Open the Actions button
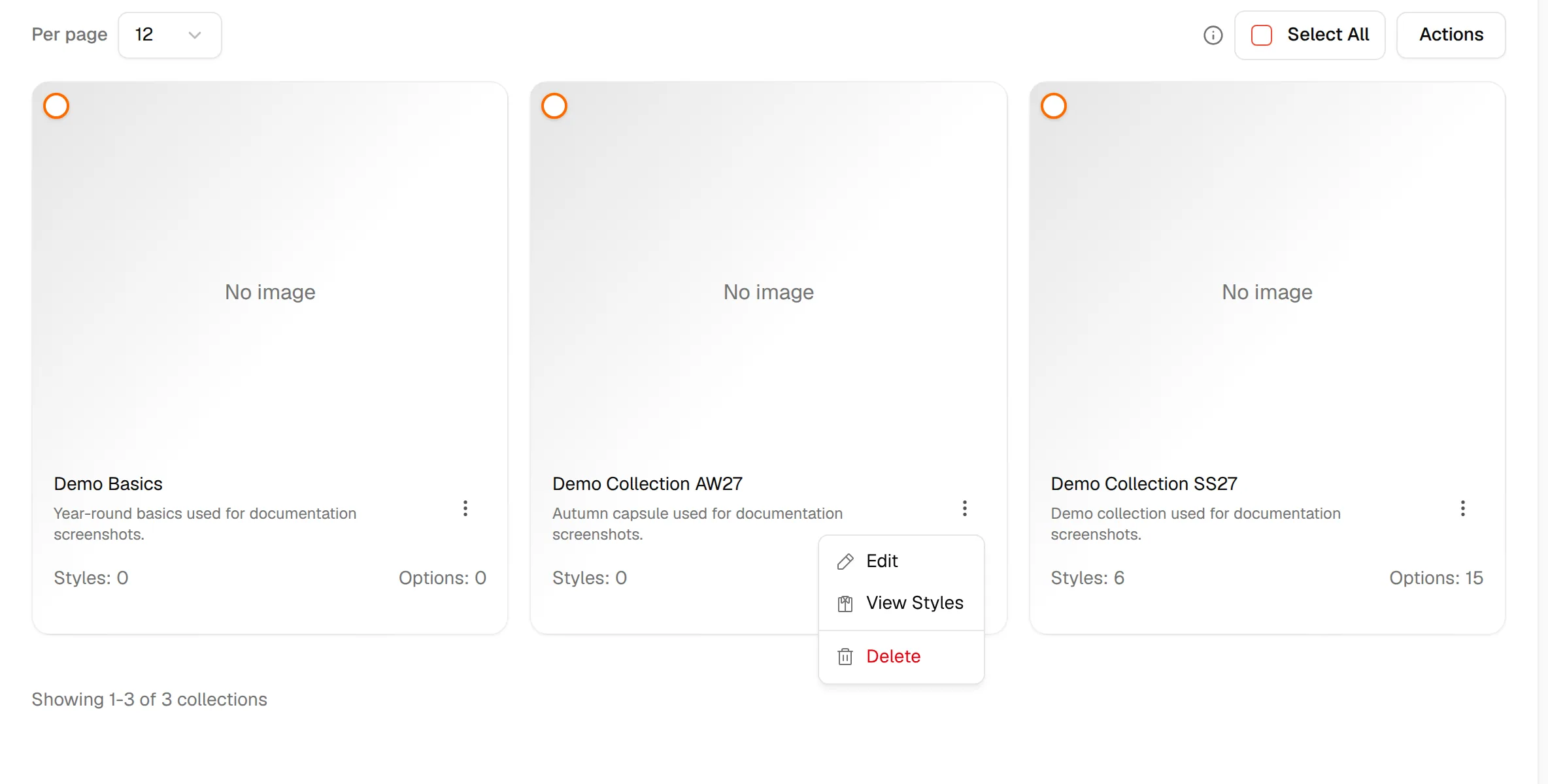The height and width of the screenshot is (784, 1548). pyautogui.click(x=1451, y=35)
